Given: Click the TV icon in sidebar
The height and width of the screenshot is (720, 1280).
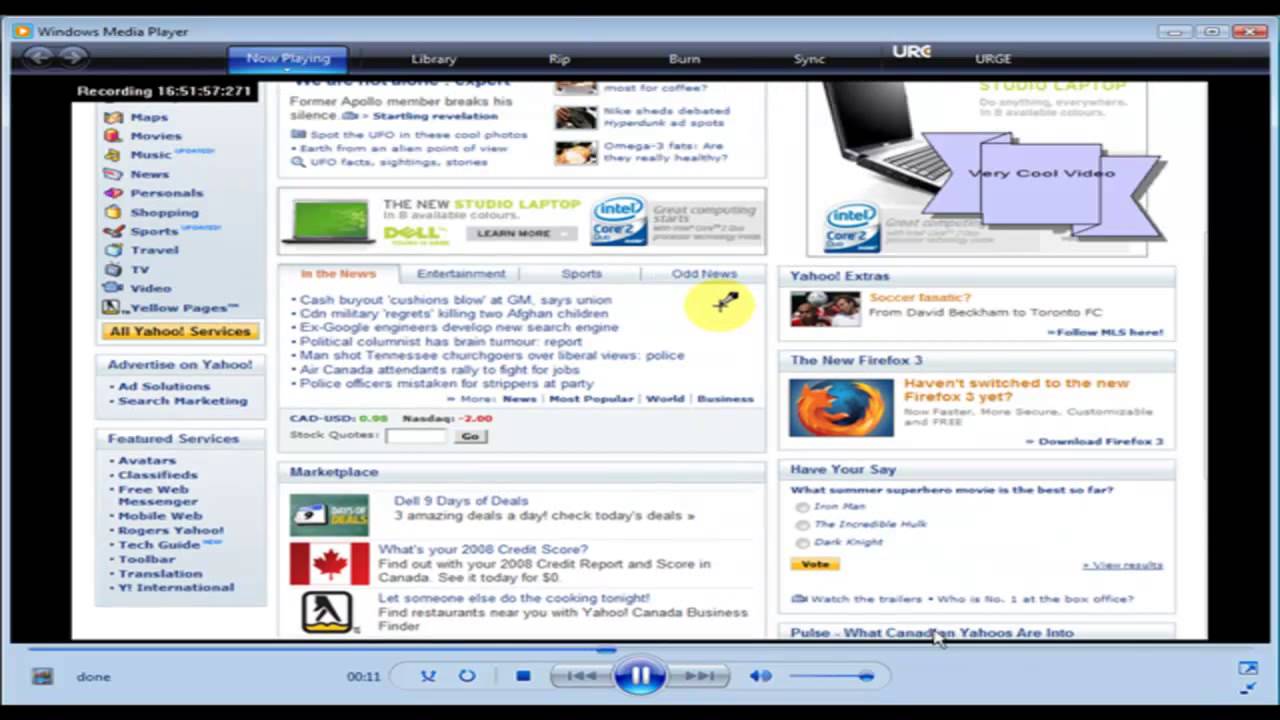Looking at the screenshot, I should 113,269.
